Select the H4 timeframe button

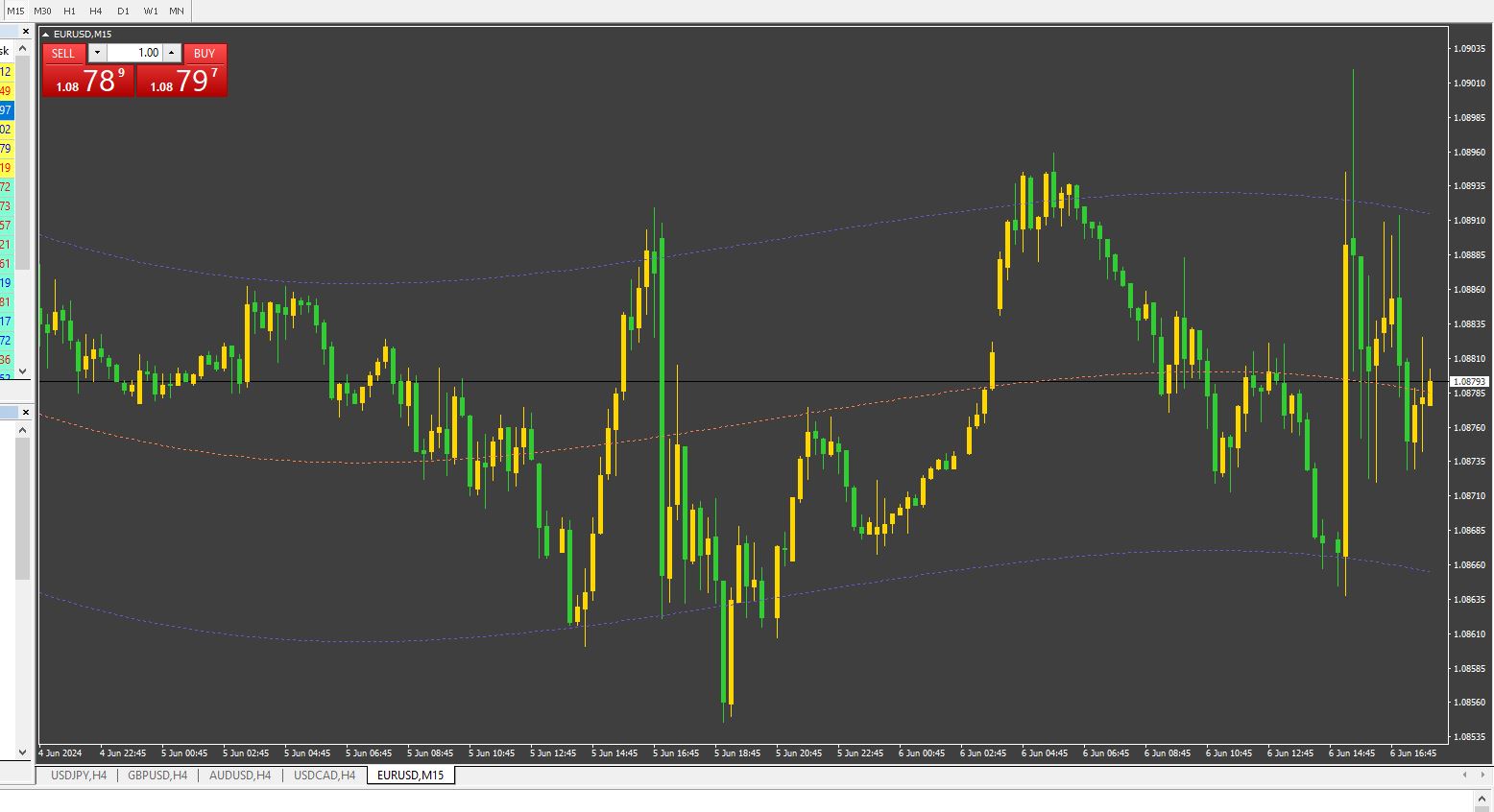pos(96,11)
